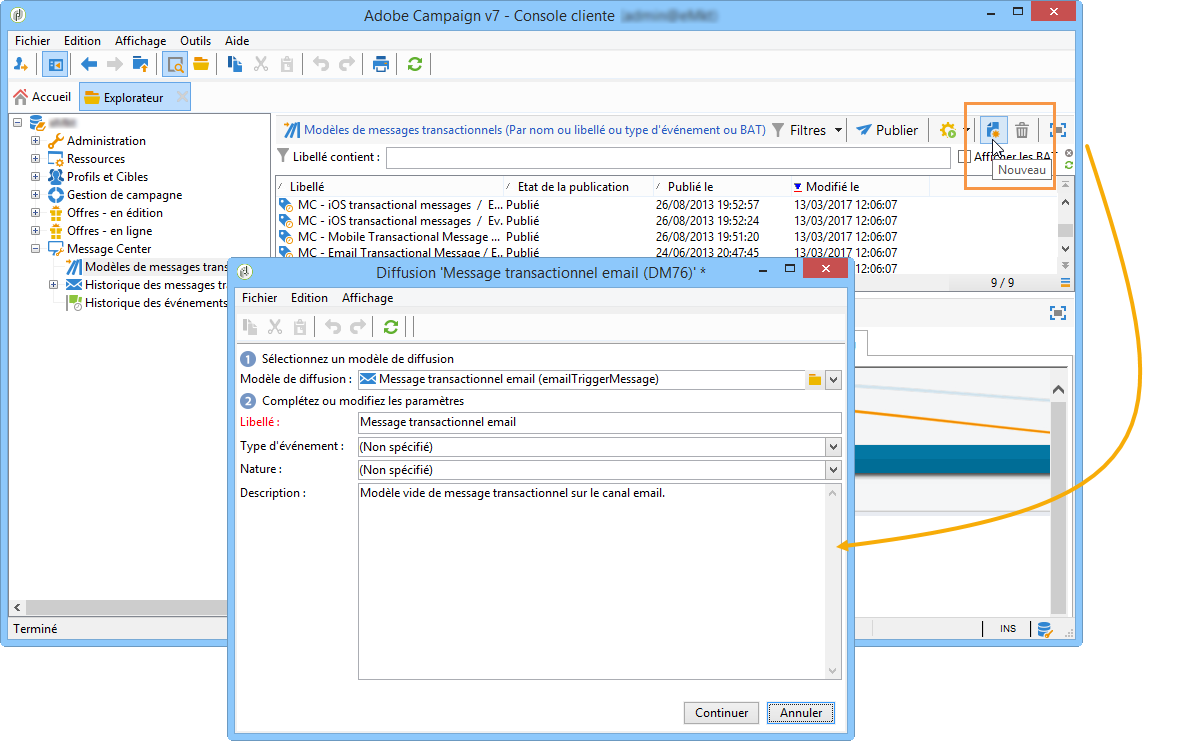Click the Modifié le column header
Image resolution: width=1198 pixels, height=741 pixels.
[x=859, y=186]
